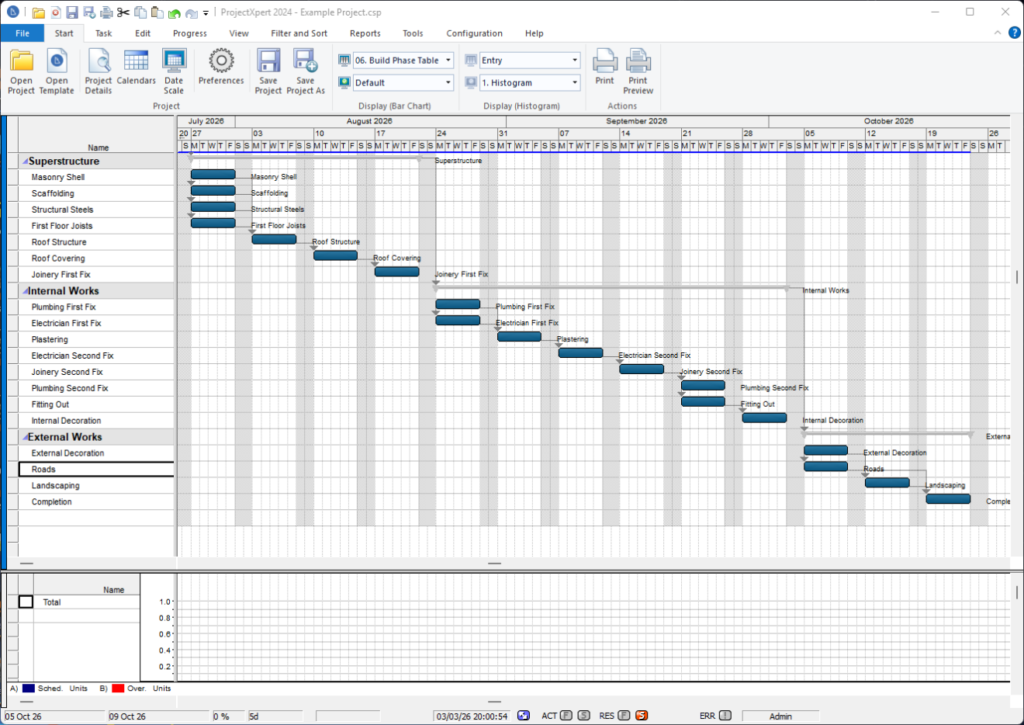Screen dimensions: 1024x725
Task: Open the Default bar chart dropdown
Action: click(x=403, y=83)
